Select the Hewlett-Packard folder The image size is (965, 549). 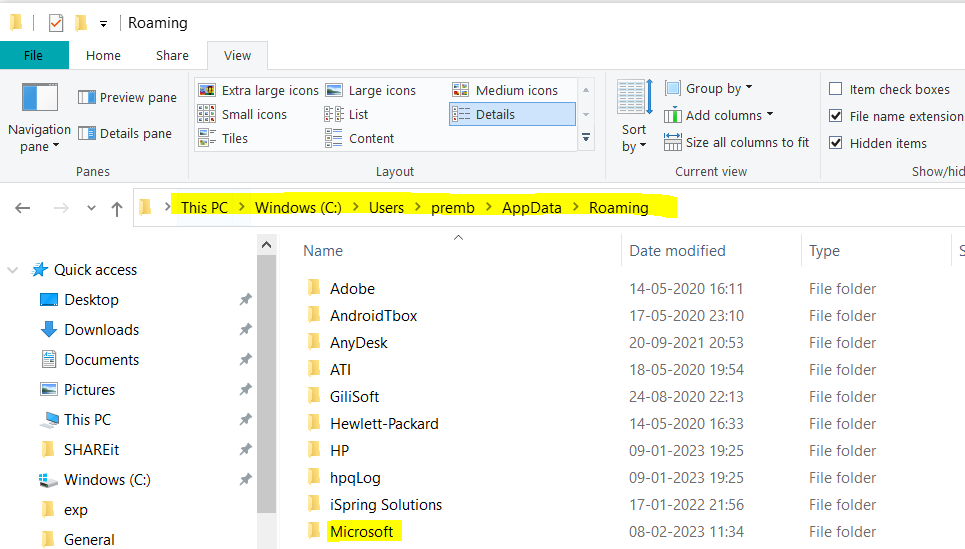(x=384, y=424)
